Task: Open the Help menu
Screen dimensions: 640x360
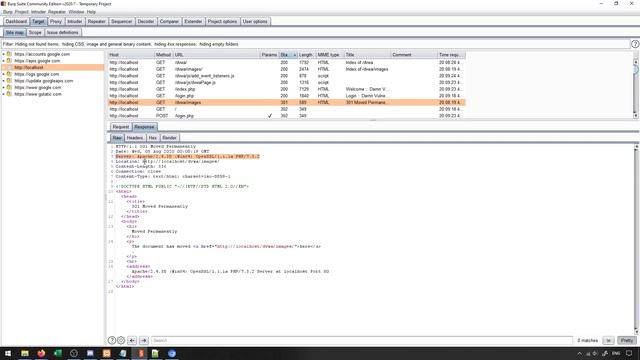Action: (91, 12)
